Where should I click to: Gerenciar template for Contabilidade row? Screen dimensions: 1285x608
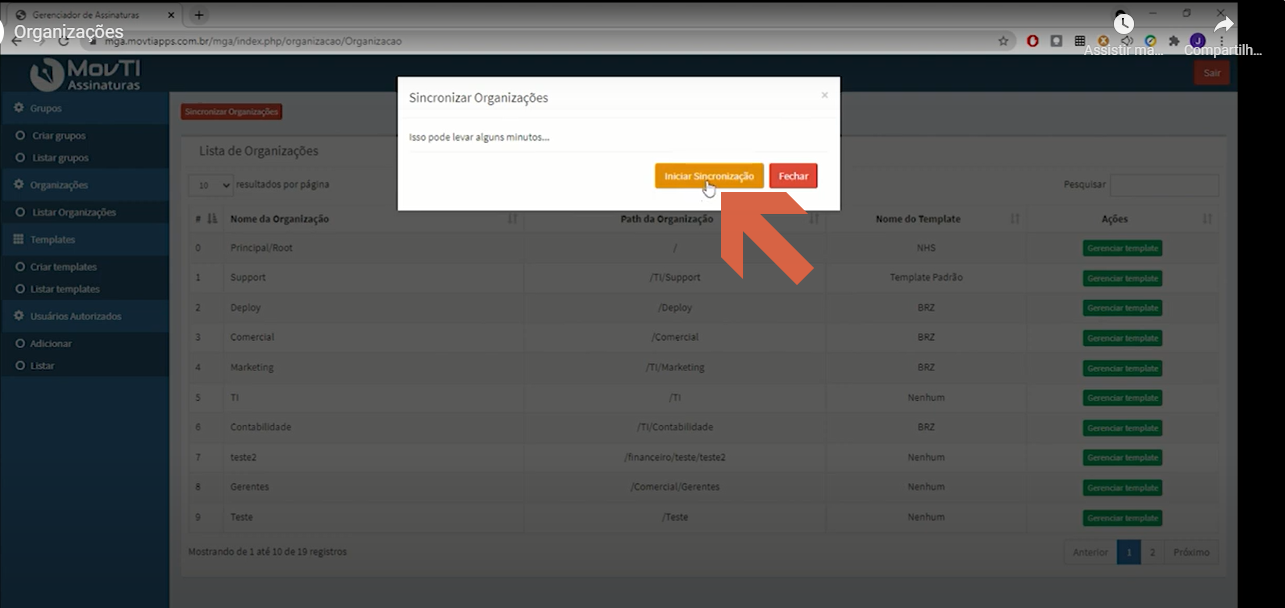[x=1122, y=428]
